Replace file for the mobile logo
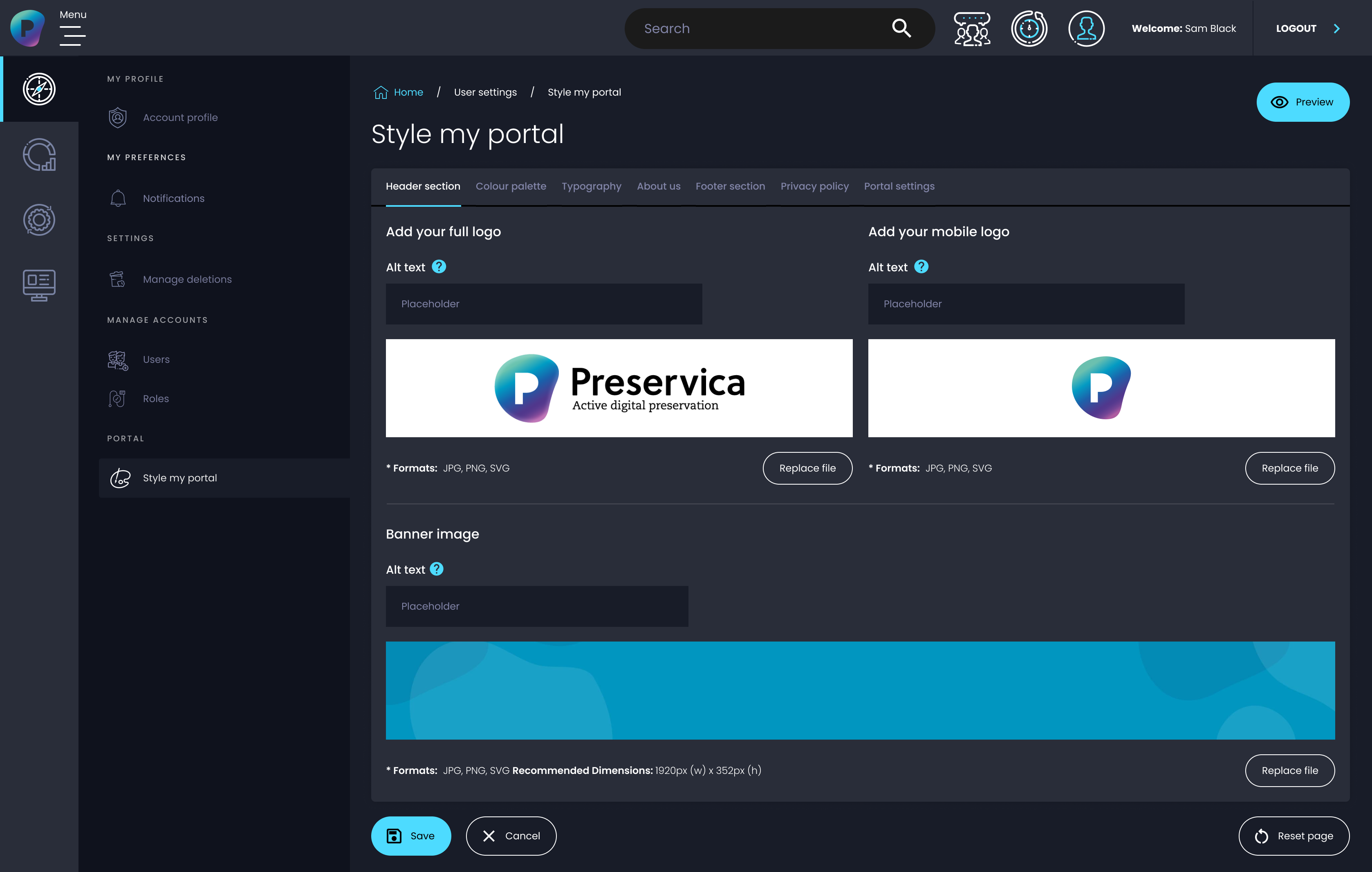The image size is (1372, 872). coord(1289,468)
